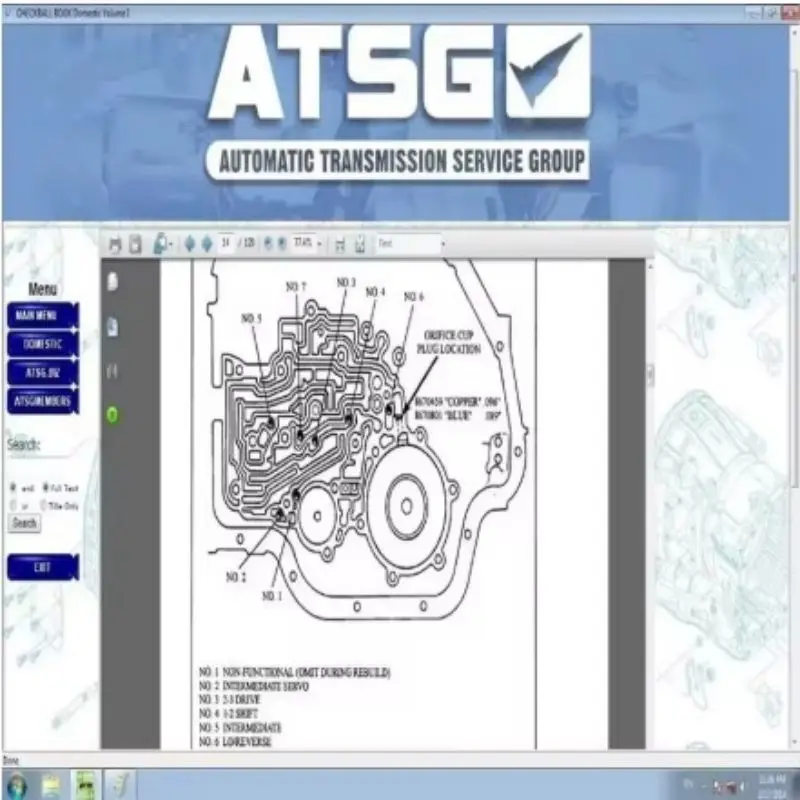The height and width of the screenshot is (800, 800).
Task: Open the page thumbnails panel icon
Action: pos(113,282)
